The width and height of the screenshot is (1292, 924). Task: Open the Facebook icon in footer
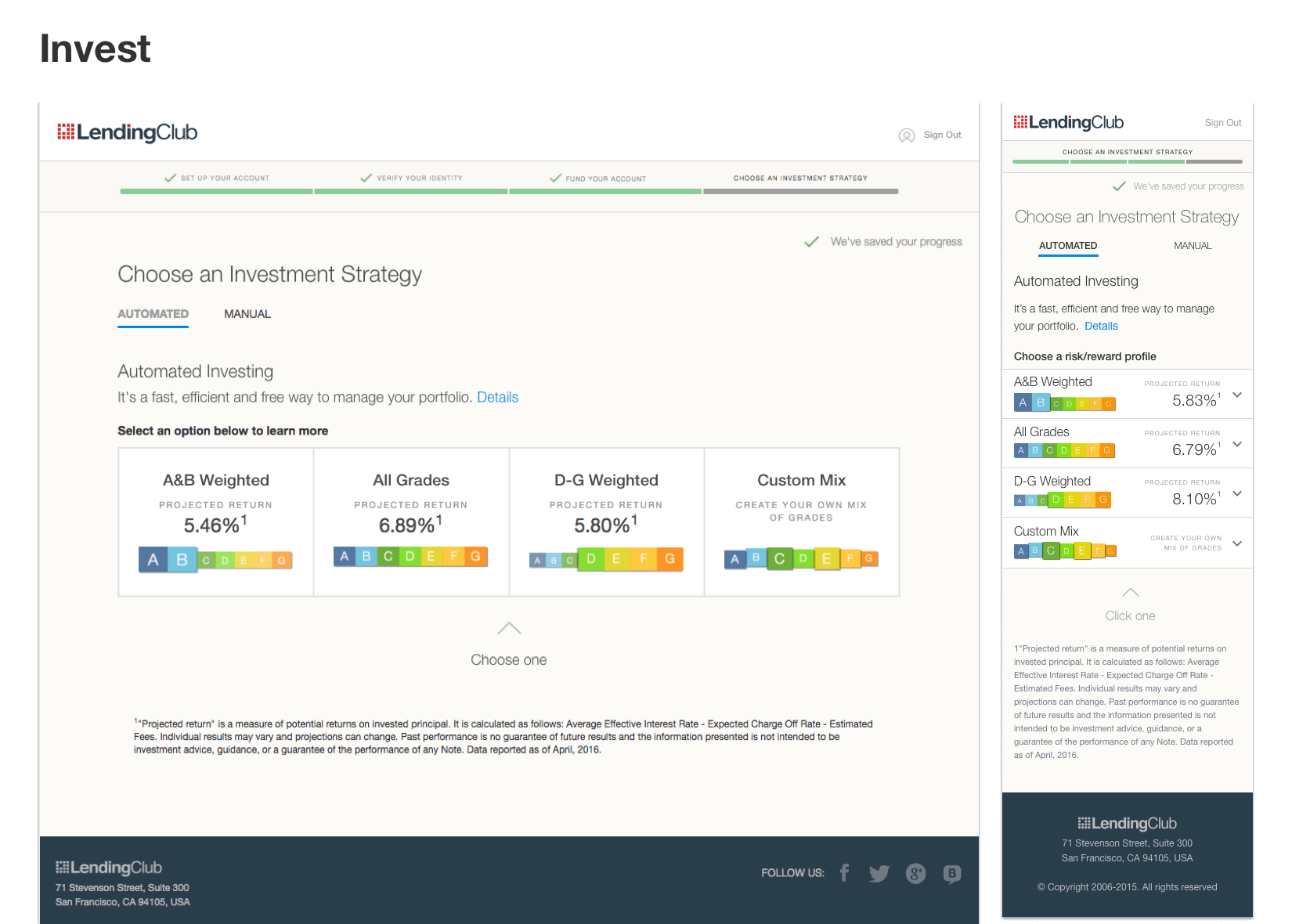(x=844, y=873)
